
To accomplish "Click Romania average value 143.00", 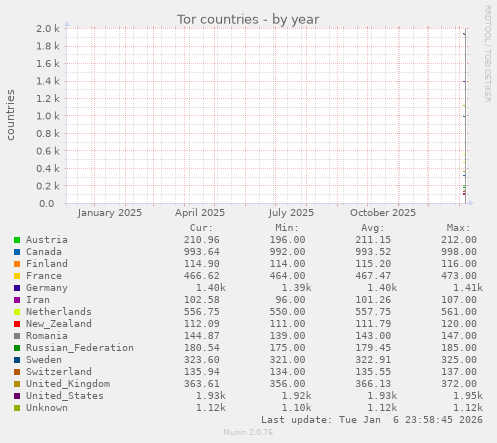I will [373, 336].
